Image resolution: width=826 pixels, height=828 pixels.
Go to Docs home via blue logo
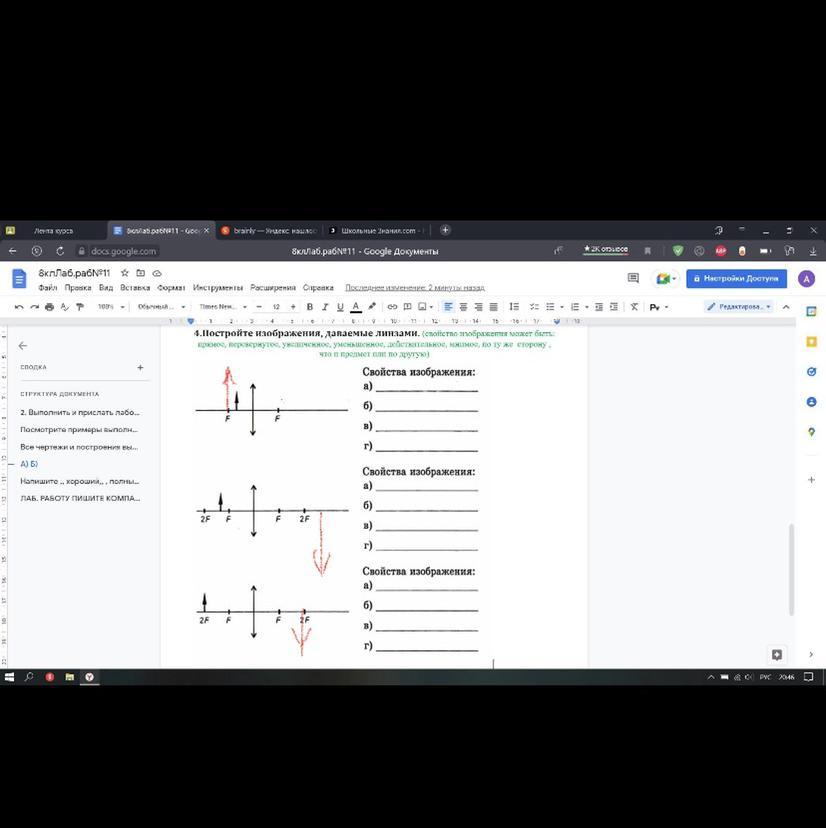(x=19, y=279)
